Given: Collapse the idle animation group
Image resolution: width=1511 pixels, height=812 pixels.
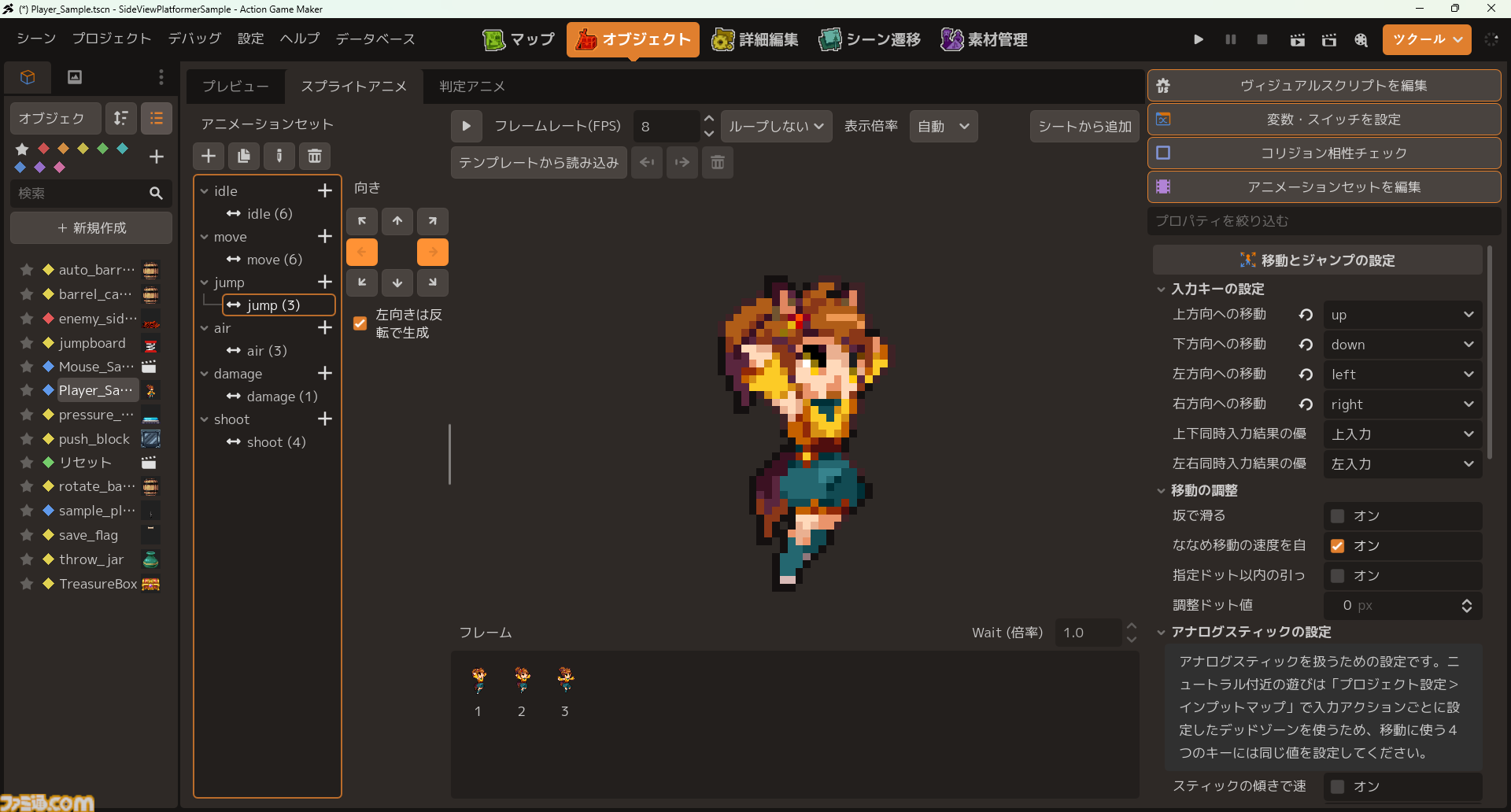Looking at the screenshot, I should pyautogui.click(x=205, y=191).
